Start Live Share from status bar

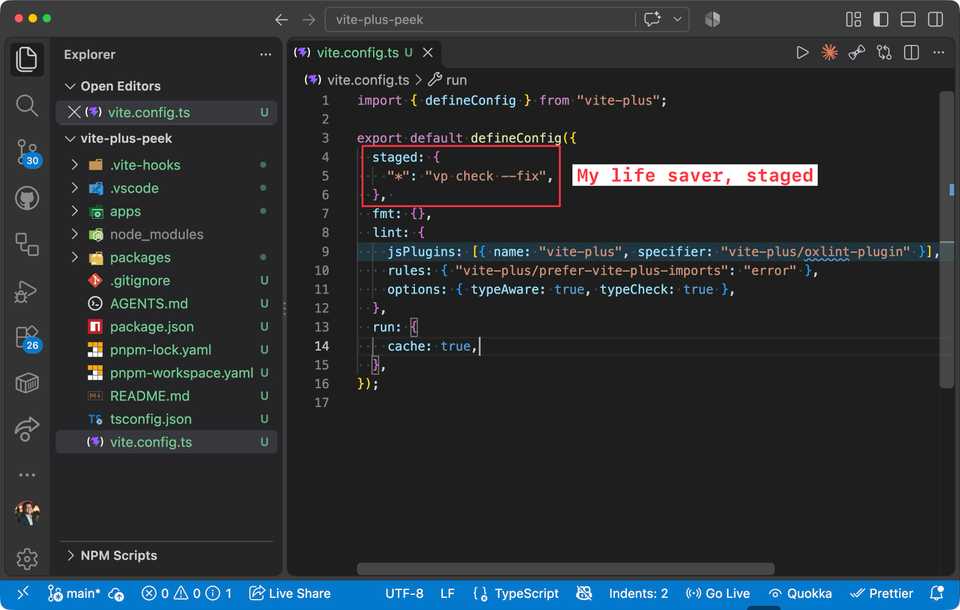pos(290,593)
